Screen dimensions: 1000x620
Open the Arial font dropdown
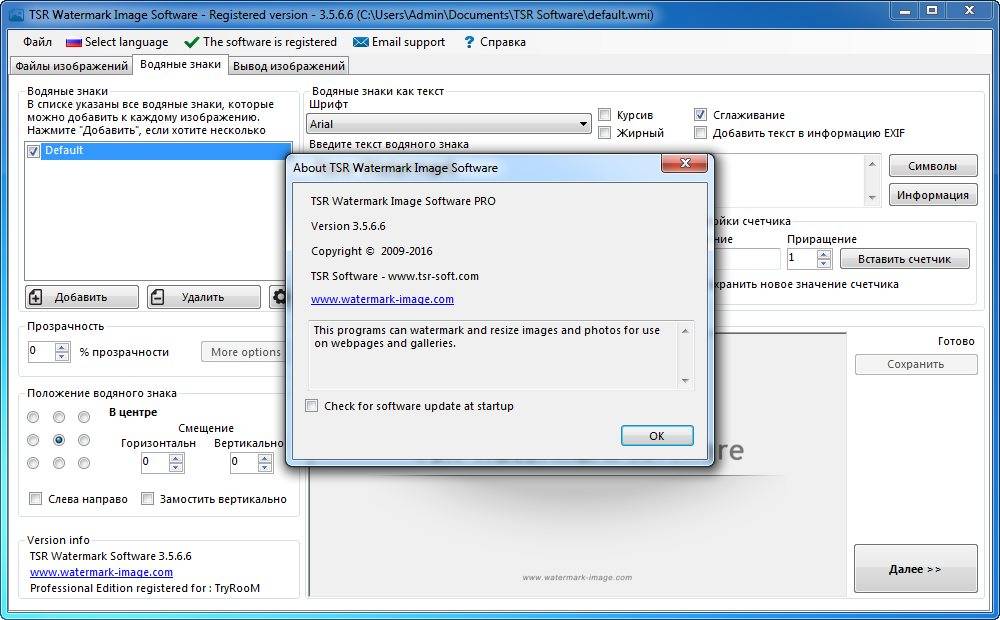click(449, 124)
